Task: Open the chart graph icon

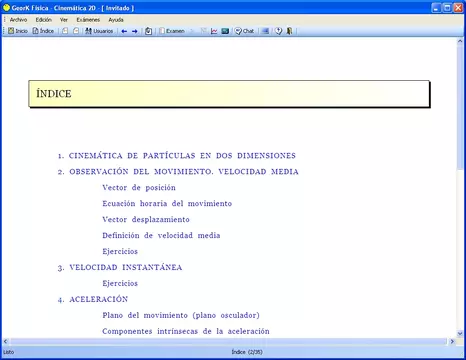Action: point(214,31)
